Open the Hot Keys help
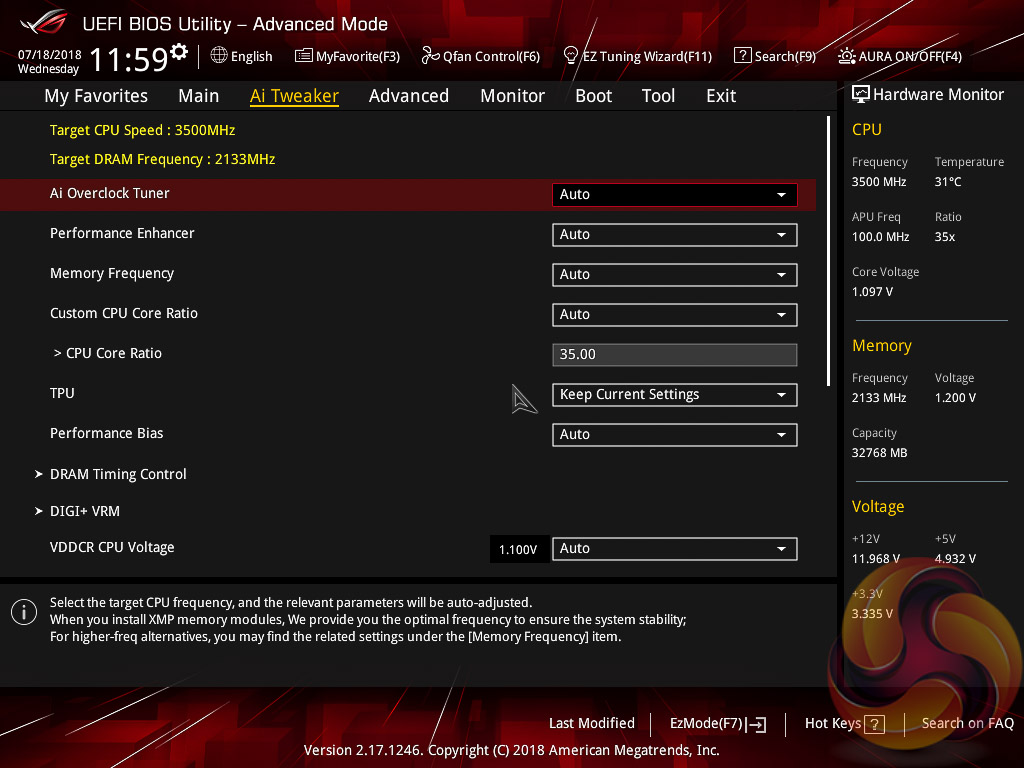The height and width of the screenshot is (768, 1024). [x=844, y=724]
